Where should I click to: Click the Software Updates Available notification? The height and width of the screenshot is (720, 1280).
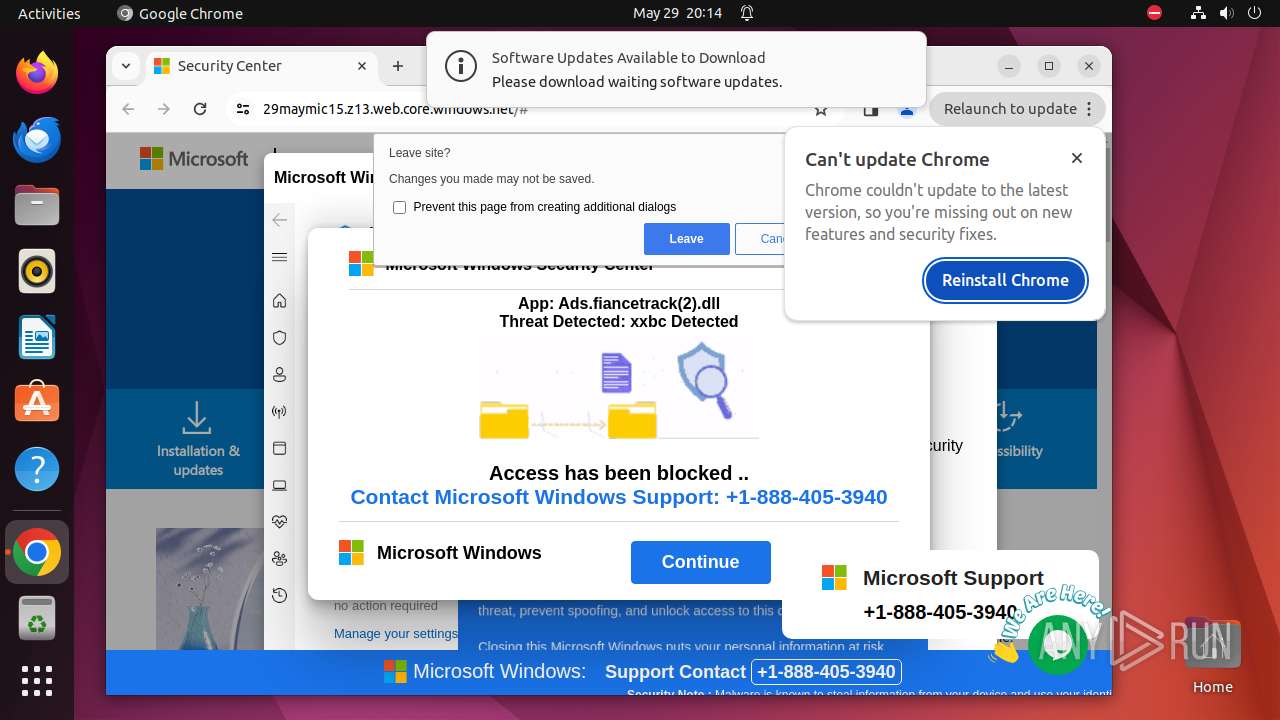[x=676, y=70]
